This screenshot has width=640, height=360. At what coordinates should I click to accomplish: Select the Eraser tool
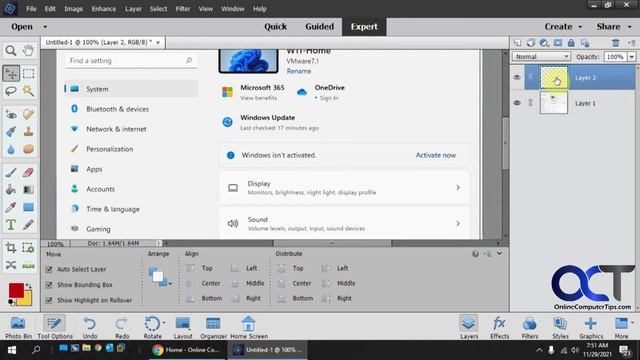tap(28, 172)
